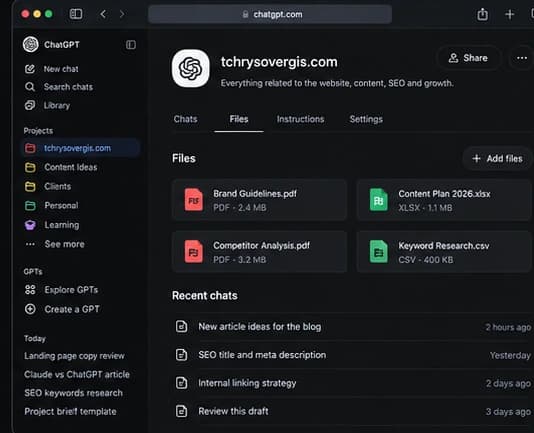Go forward with the Safari forward arrow
The image size is (534, 433).
[x=122, y=14]
